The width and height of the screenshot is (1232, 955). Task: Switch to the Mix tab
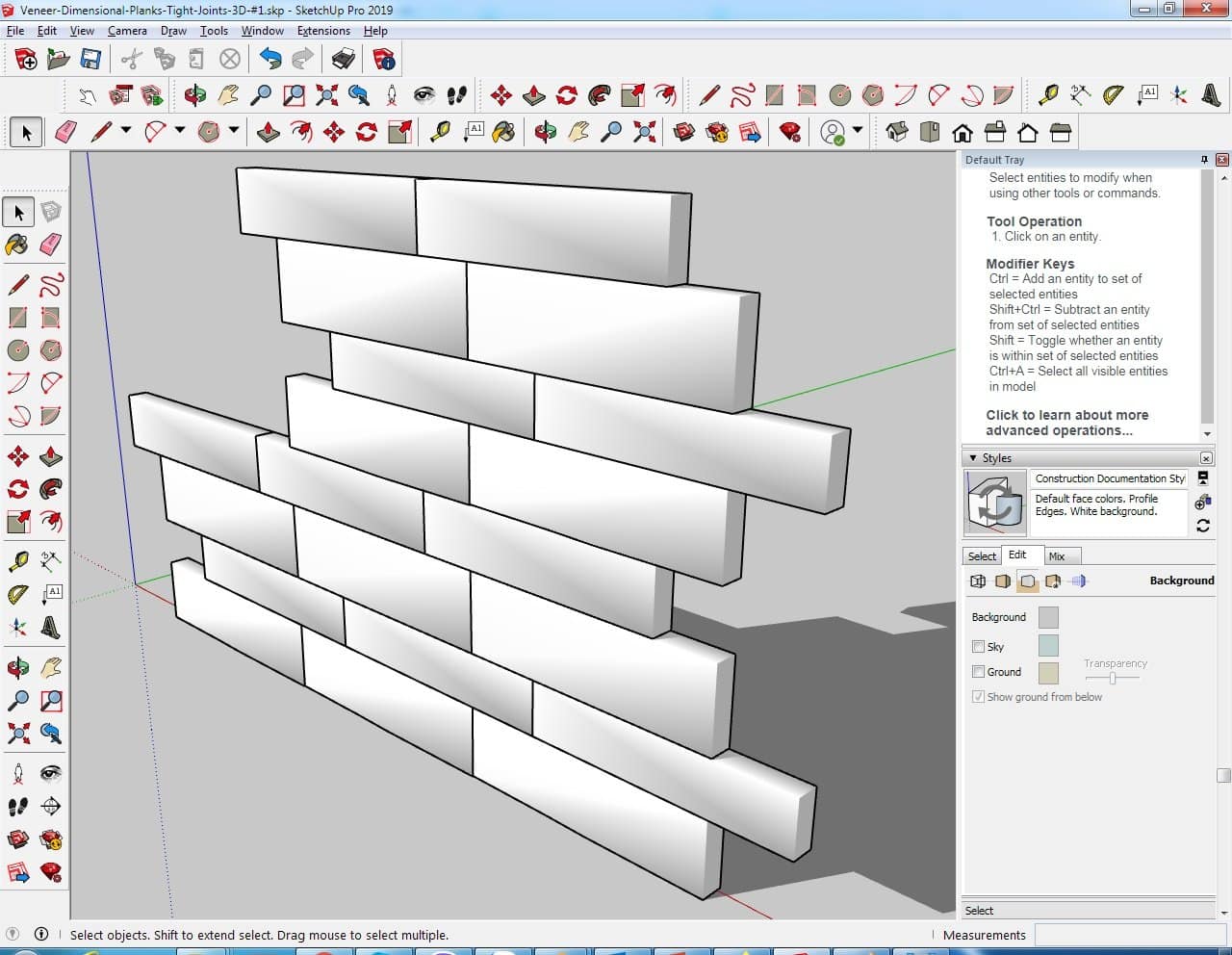tap(1057, 556)
